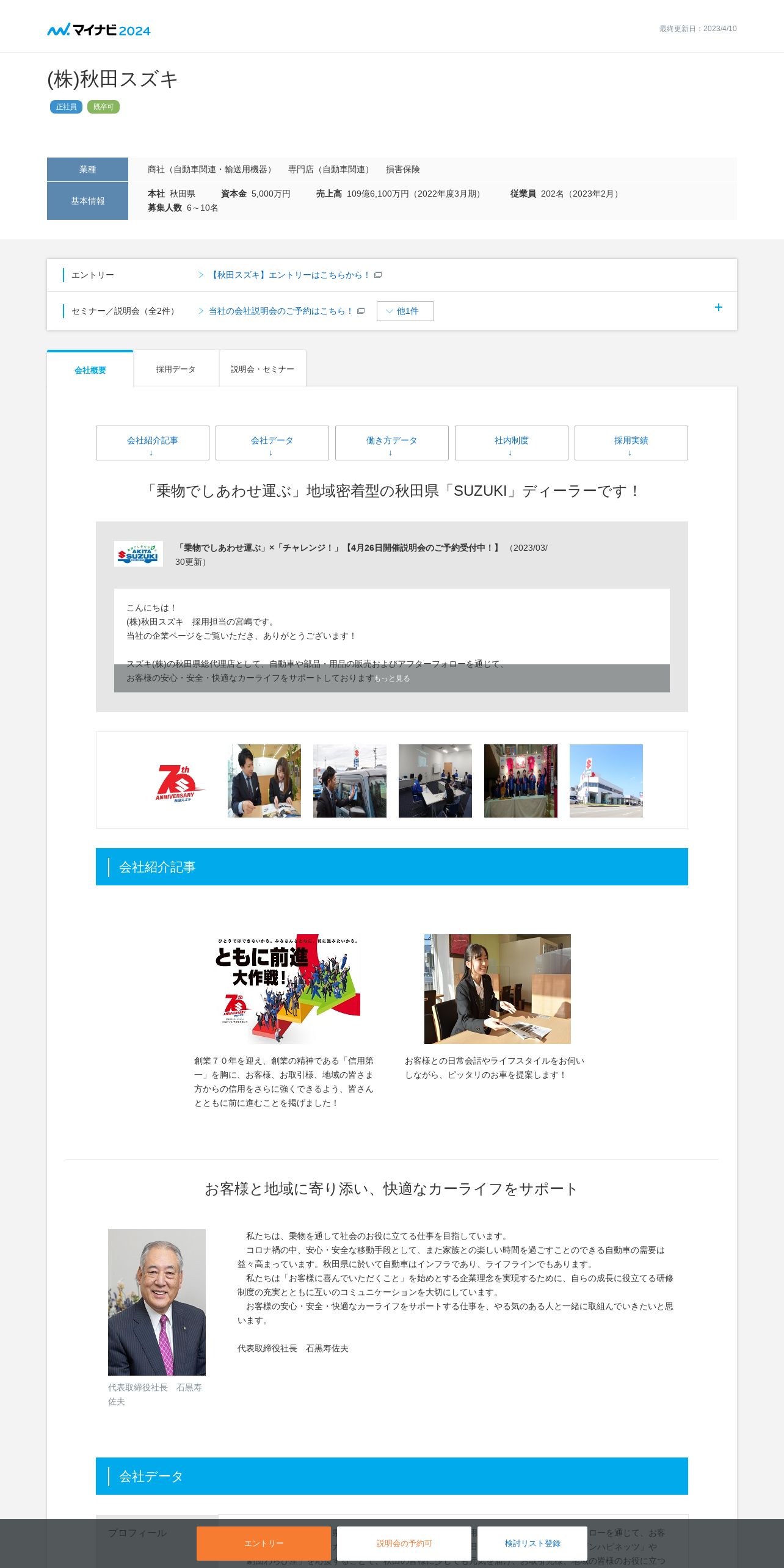Viewport: 784px width, 1568px height.
Task: Click the 損害保険 industry text
Action: (403, 169)
